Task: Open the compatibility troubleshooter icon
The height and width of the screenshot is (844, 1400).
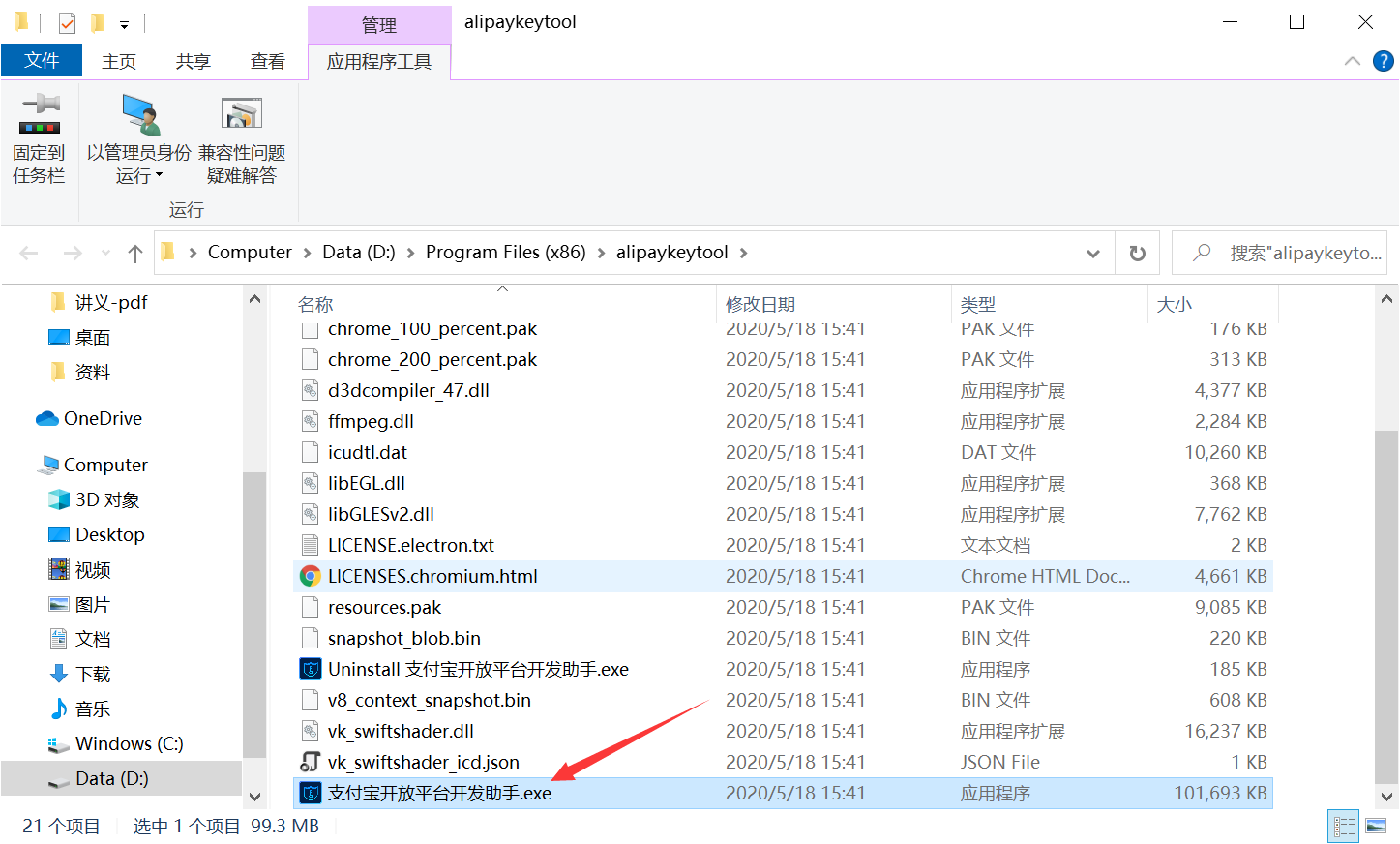Action: [242, 114]
